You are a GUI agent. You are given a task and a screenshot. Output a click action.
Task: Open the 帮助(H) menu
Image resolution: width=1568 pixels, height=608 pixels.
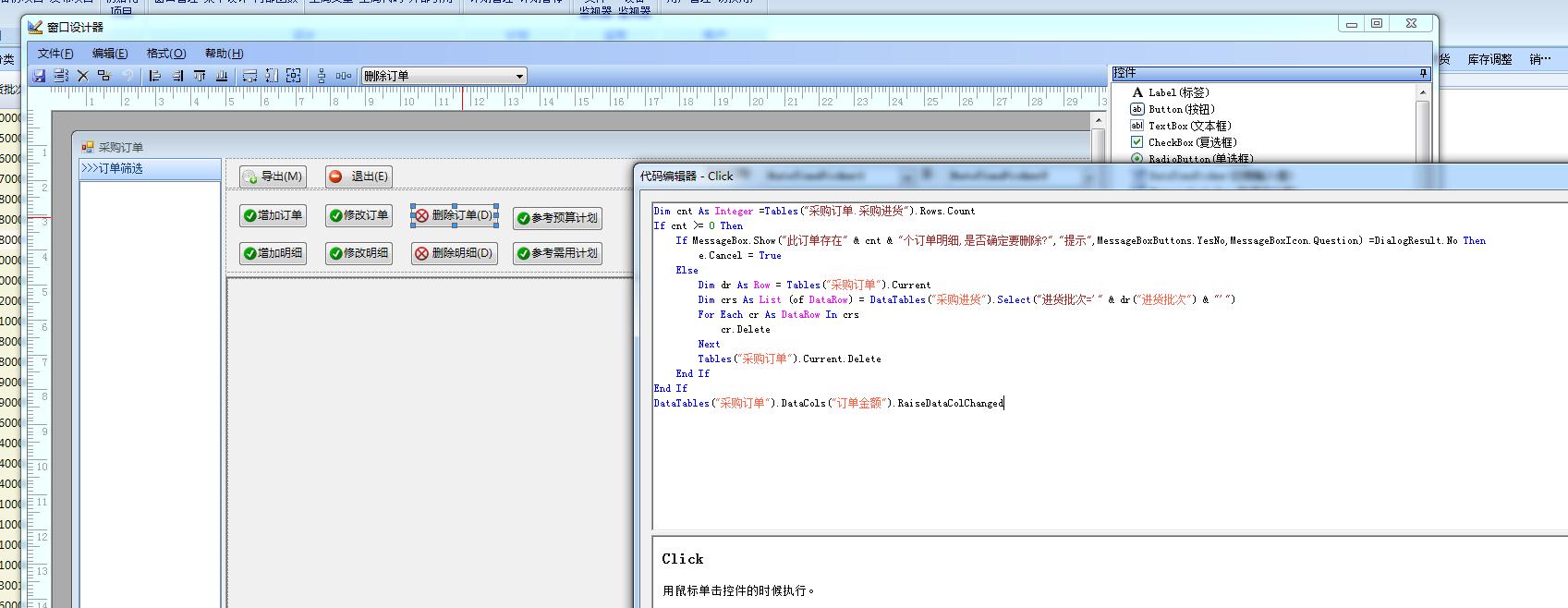[224, 54]
